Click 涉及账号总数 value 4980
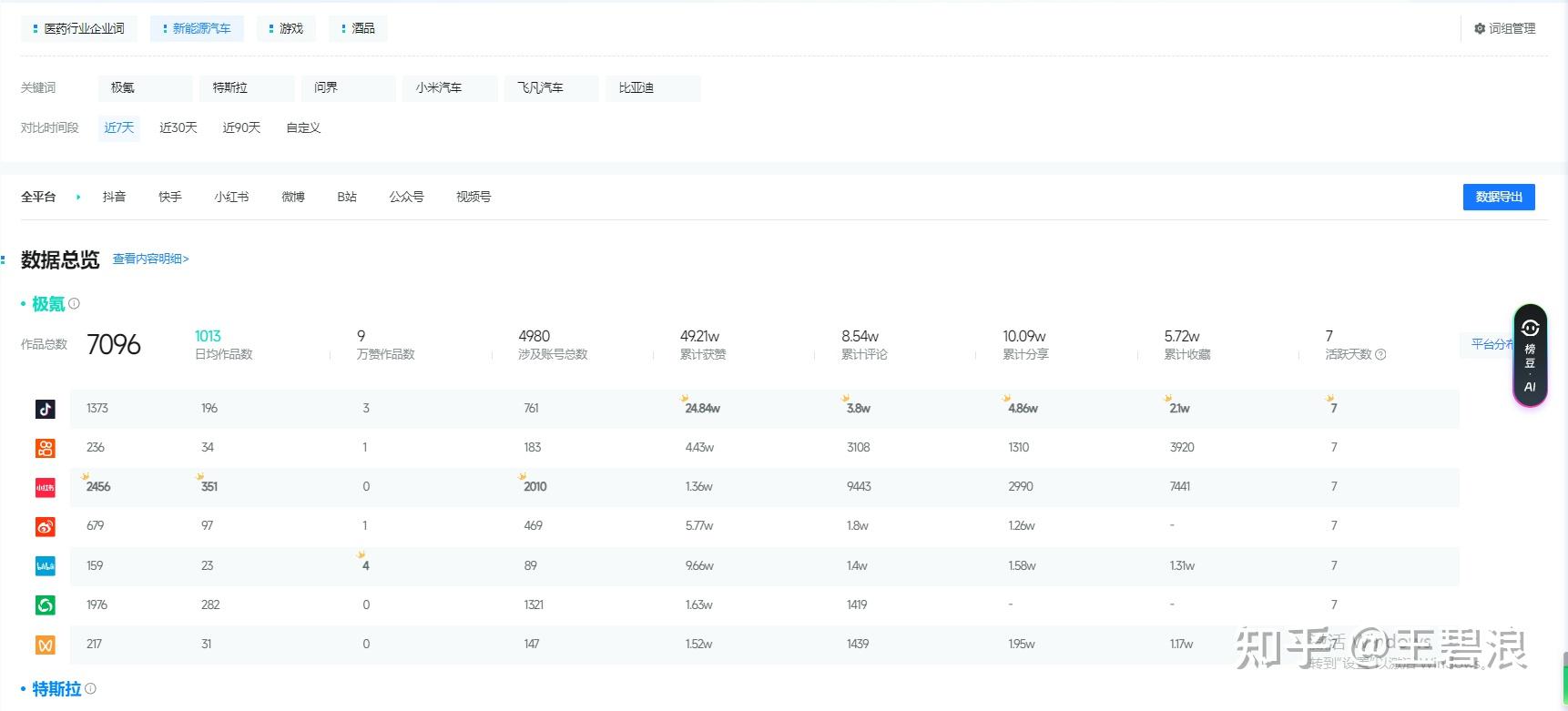The width and height of the screenshot is (1568, 711). (535, 336)
